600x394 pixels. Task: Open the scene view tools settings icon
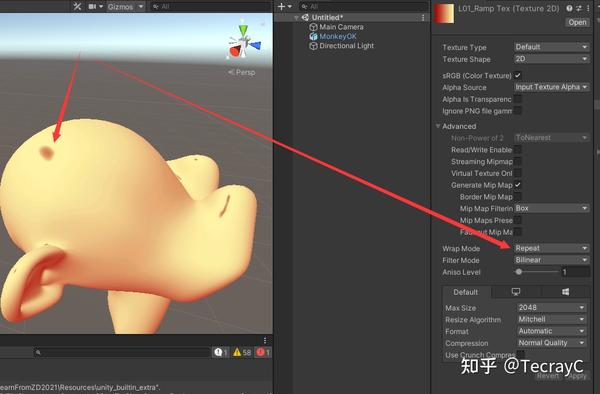tap(77, 6)
